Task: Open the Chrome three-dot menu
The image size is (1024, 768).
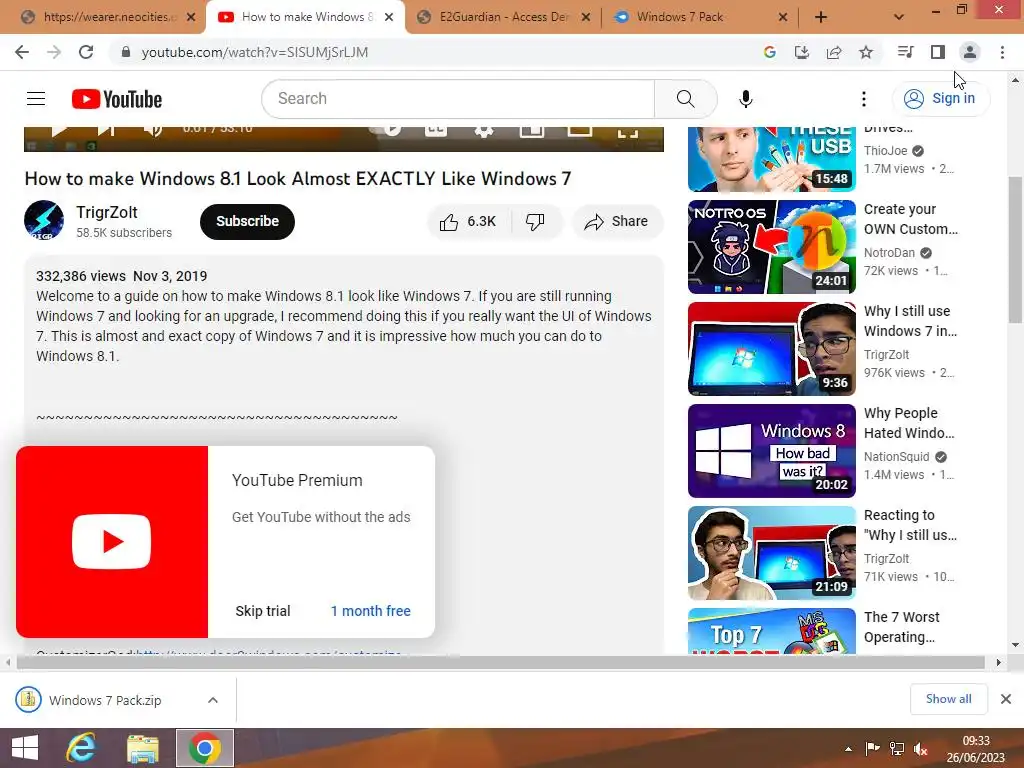Action: (1002, 52)
